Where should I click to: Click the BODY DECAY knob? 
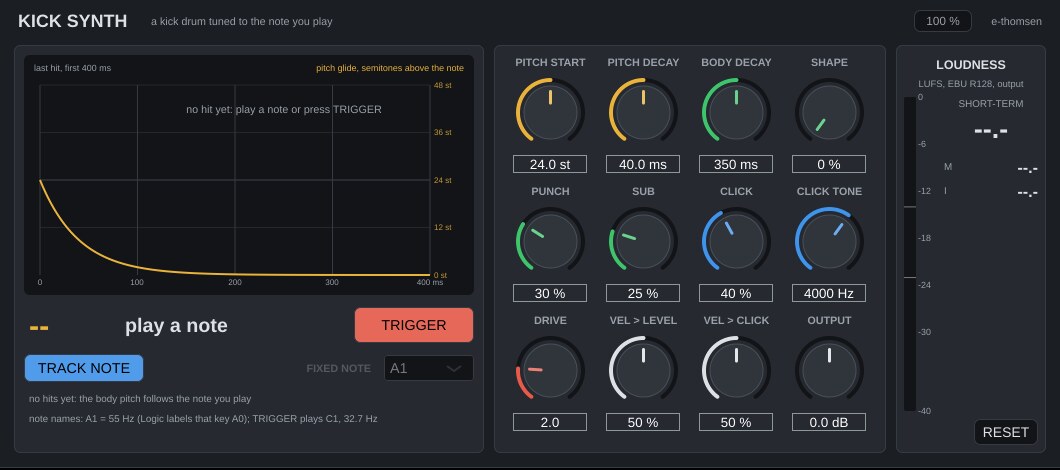click(x=736, y=112)
